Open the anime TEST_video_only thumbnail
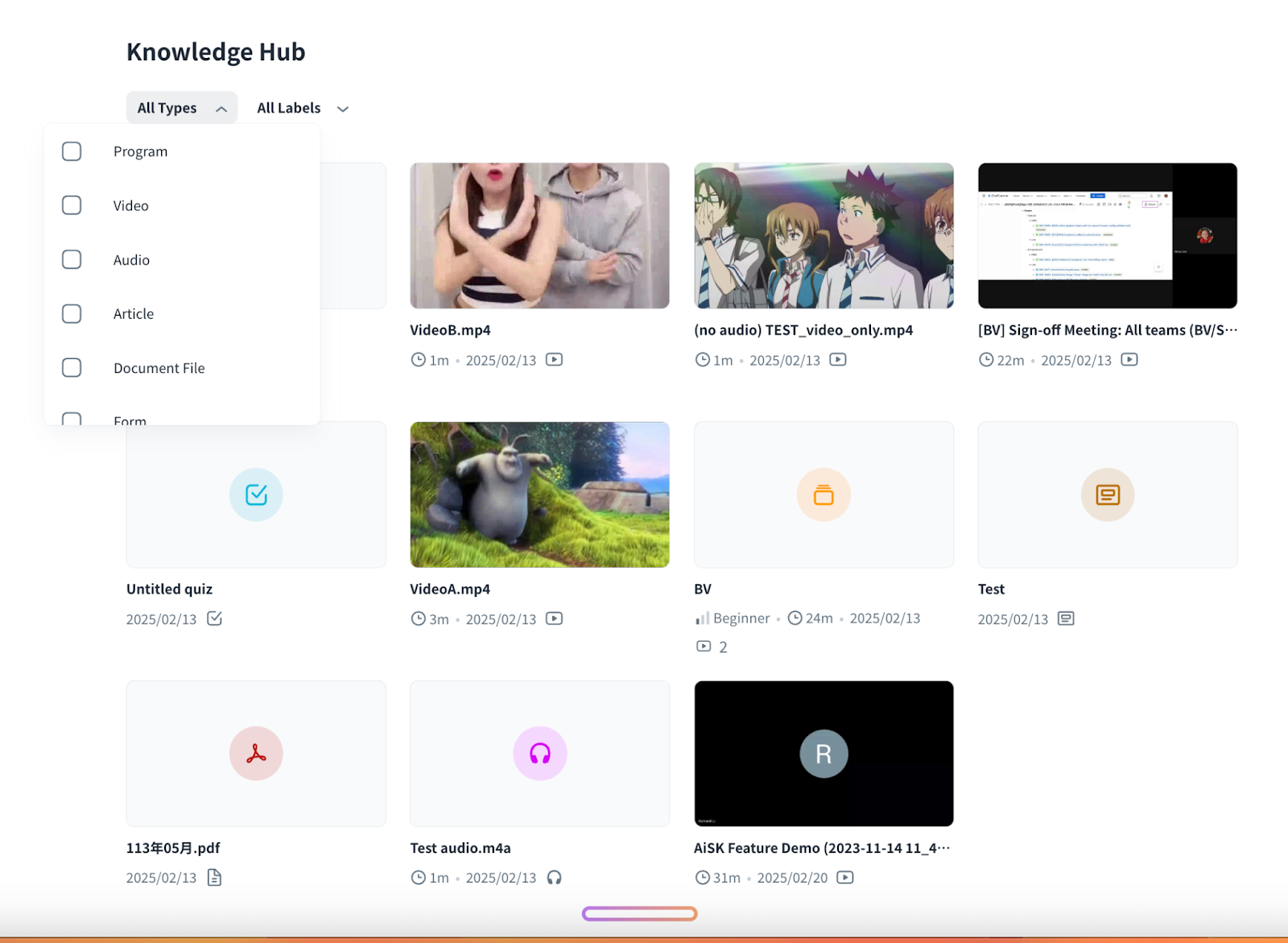The image size is (1288, 943). (x=824, y=236)
